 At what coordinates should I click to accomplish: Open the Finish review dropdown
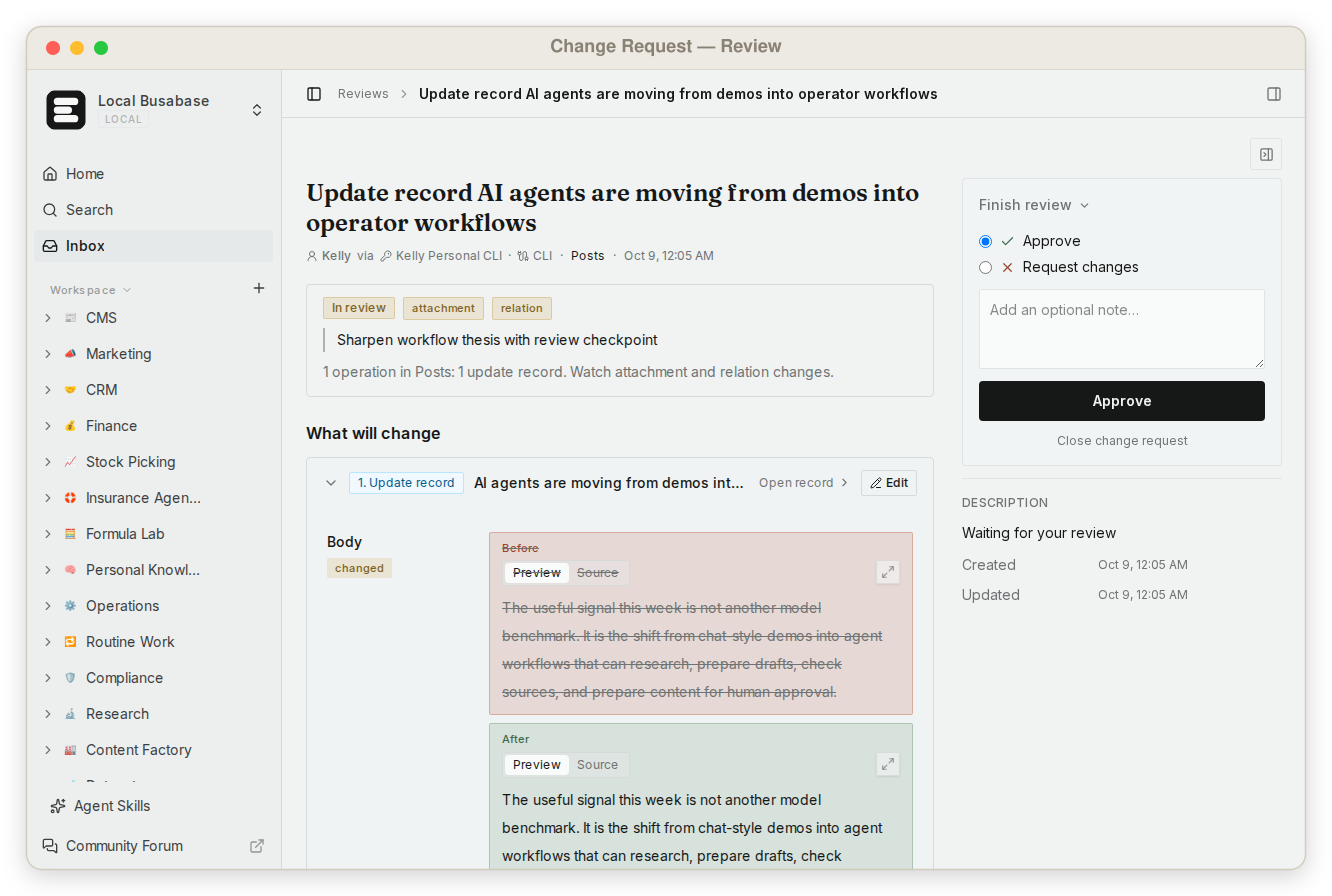click(x=1034, y=205)
